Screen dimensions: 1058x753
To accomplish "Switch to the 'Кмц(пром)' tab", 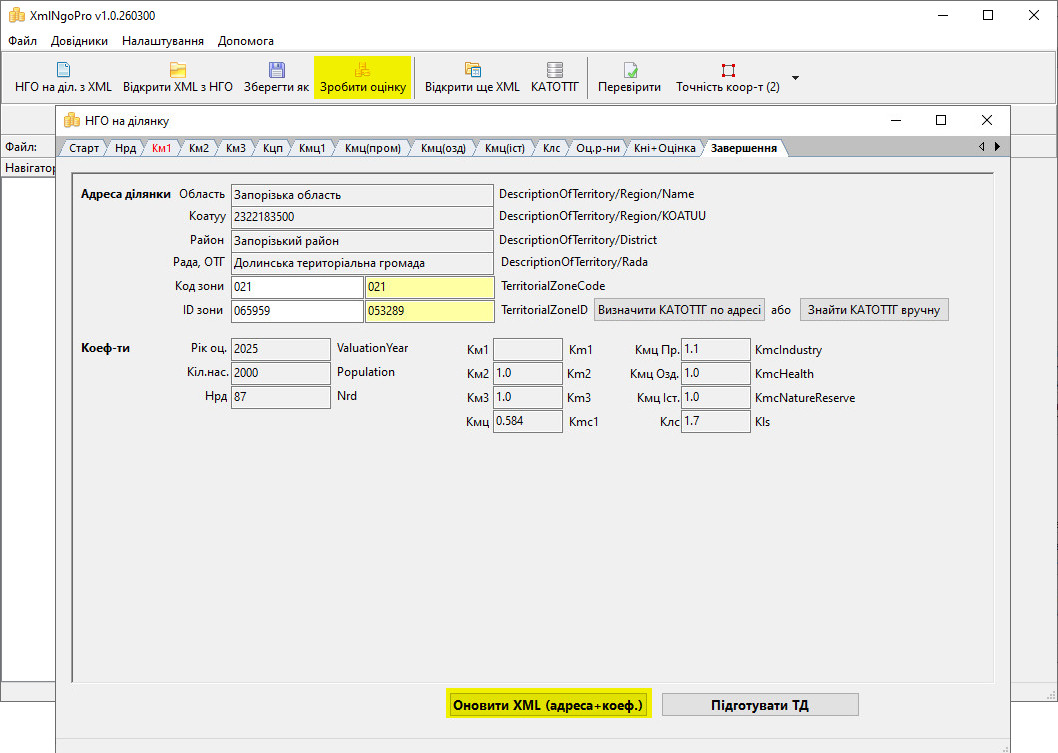I will (x=372, y=148).
